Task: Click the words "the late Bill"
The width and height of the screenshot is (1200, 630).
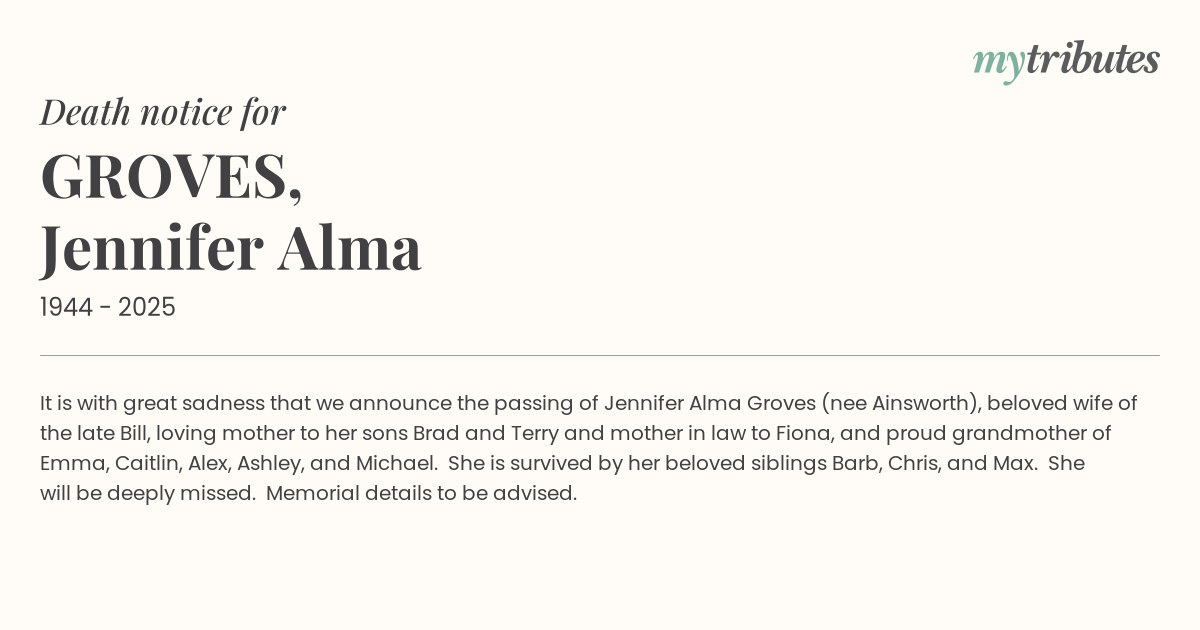Action: pos(94,433)
